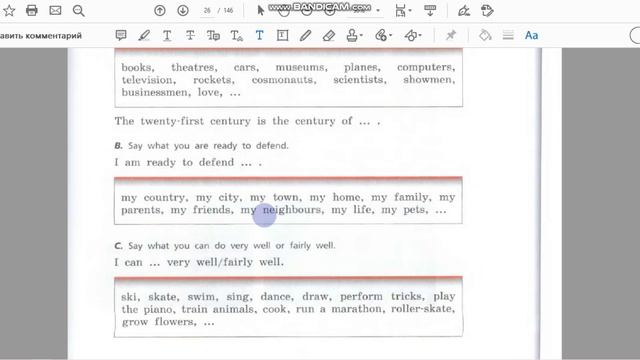Select the insert text at cursor tool
This screenshot has height=360, width=640.
237,36
